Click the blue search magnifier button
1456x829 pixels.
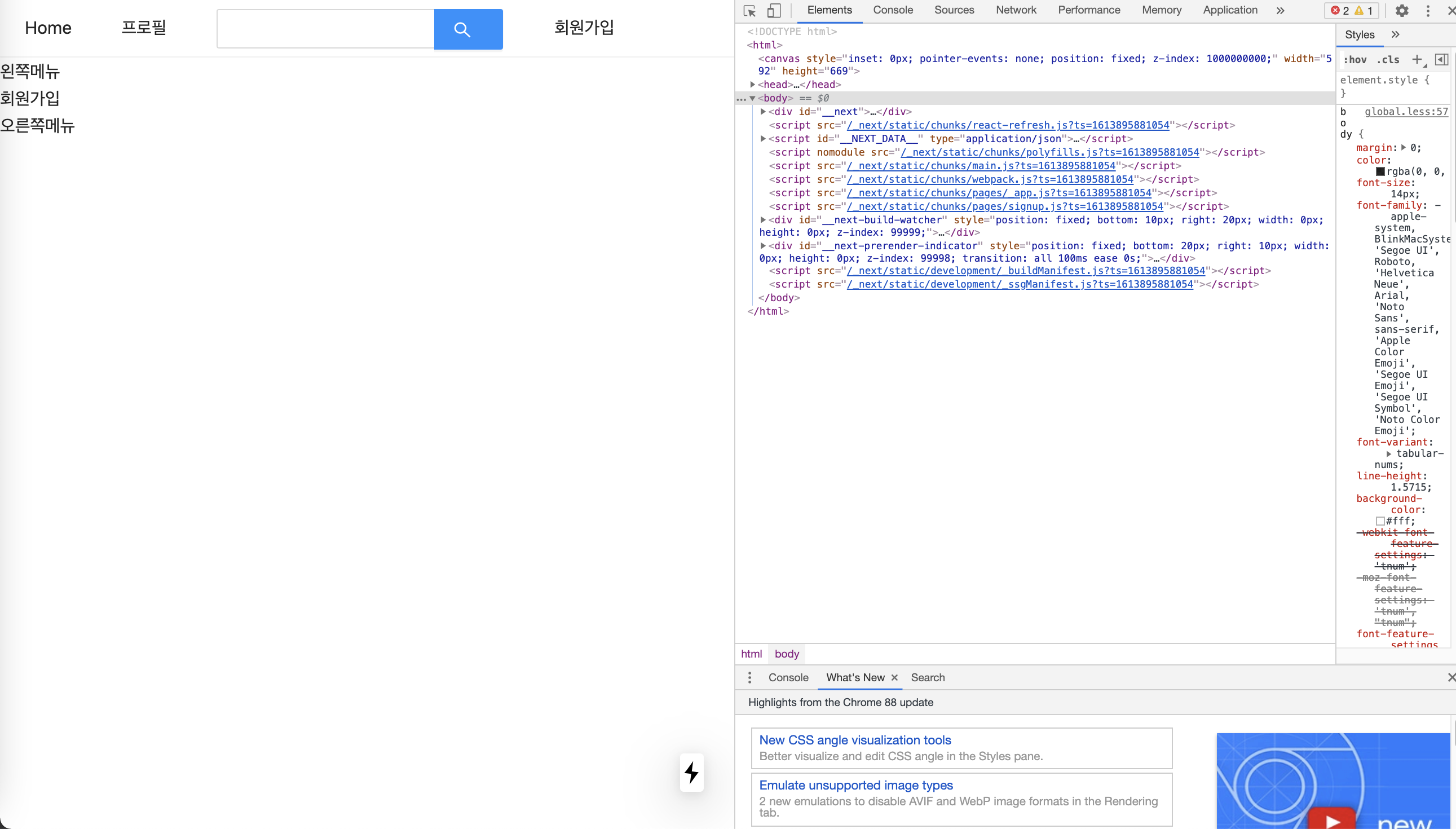point(468,29)
